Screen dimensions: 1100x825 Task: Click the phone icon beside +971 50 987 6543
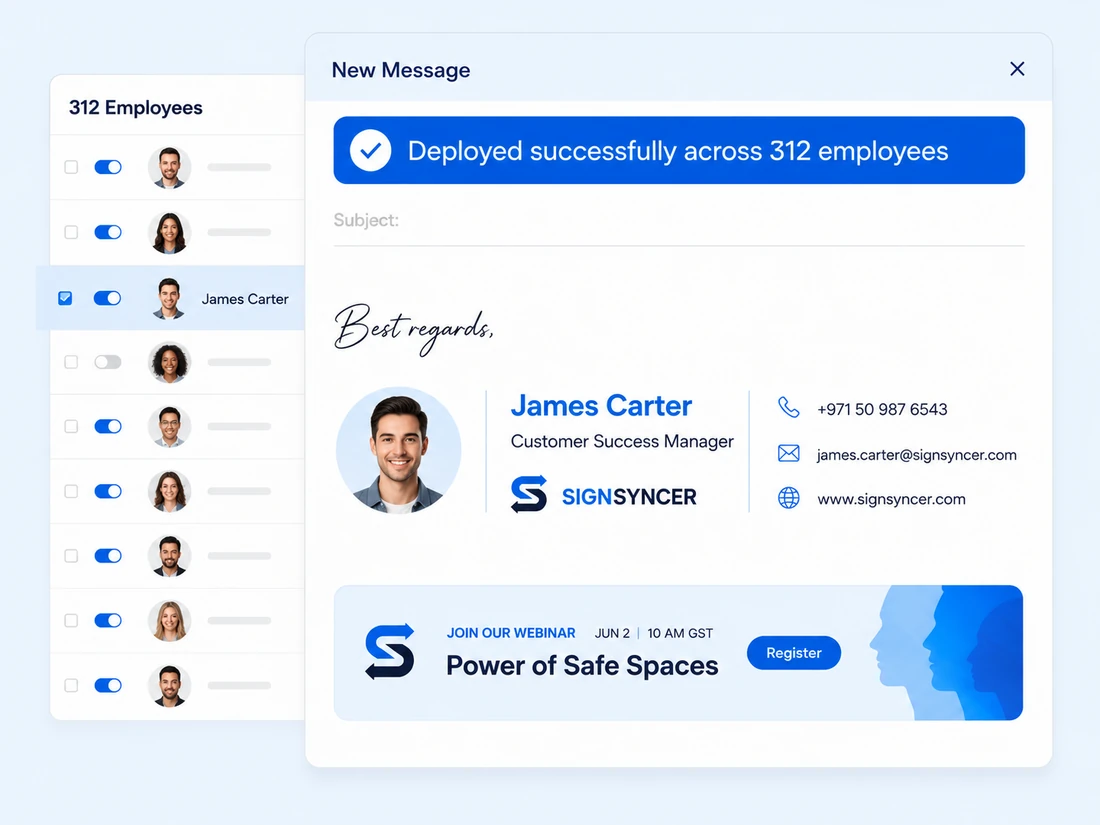tap(789, 408)
